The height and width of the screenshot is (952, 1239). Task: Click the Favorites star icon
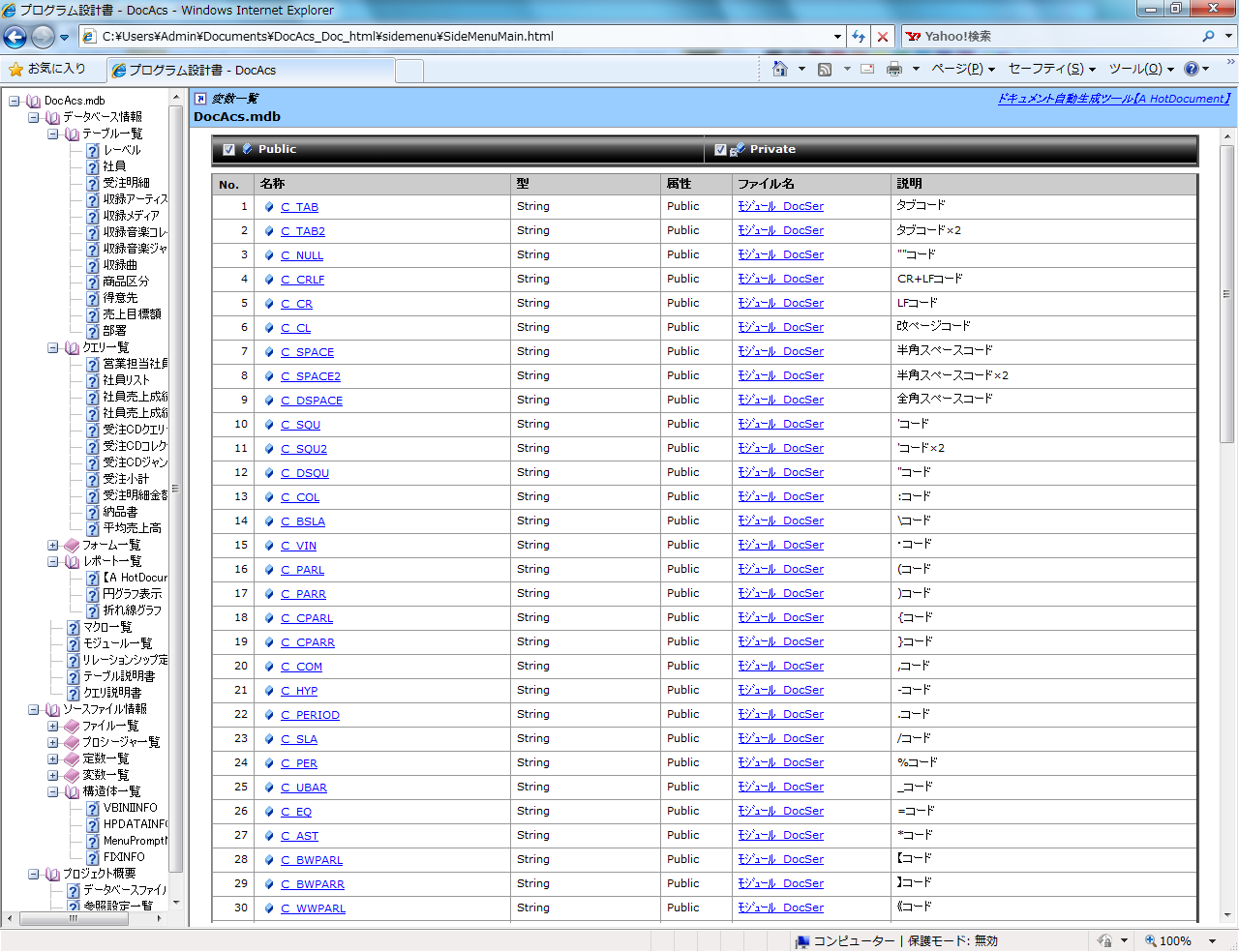(15, 69)
